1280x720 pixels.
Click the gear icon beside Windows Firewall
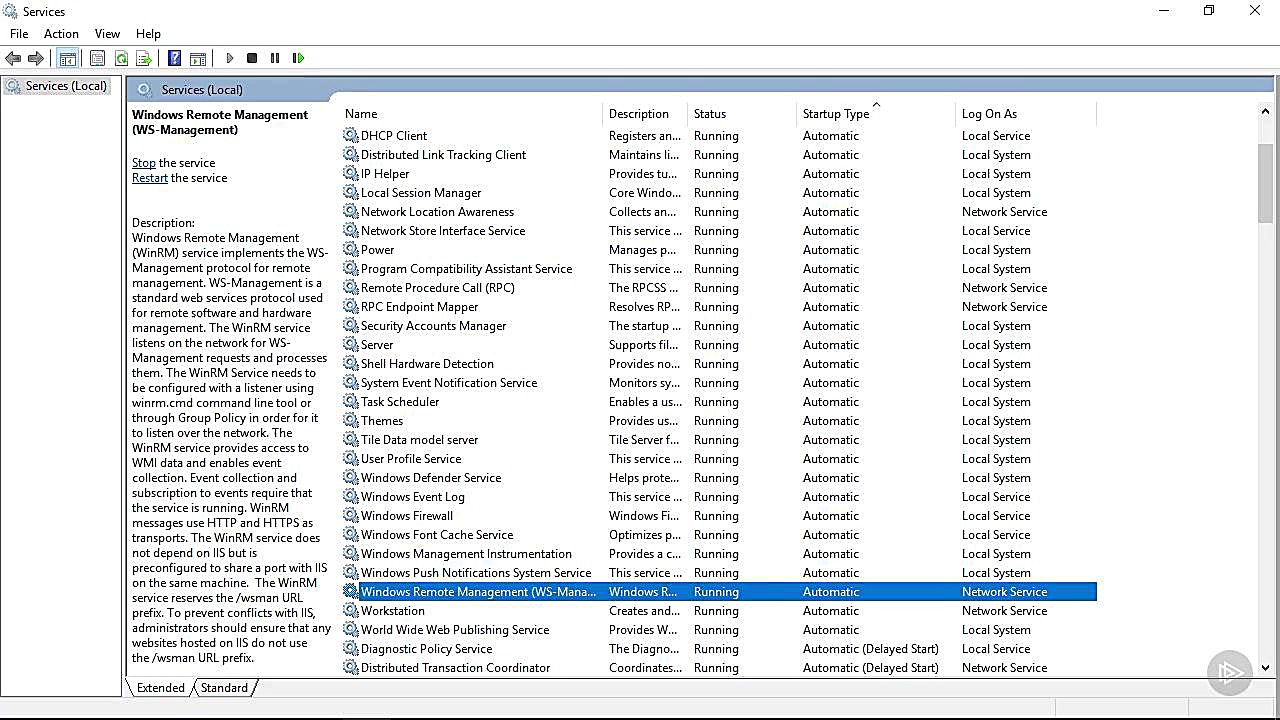click(350, 515)
